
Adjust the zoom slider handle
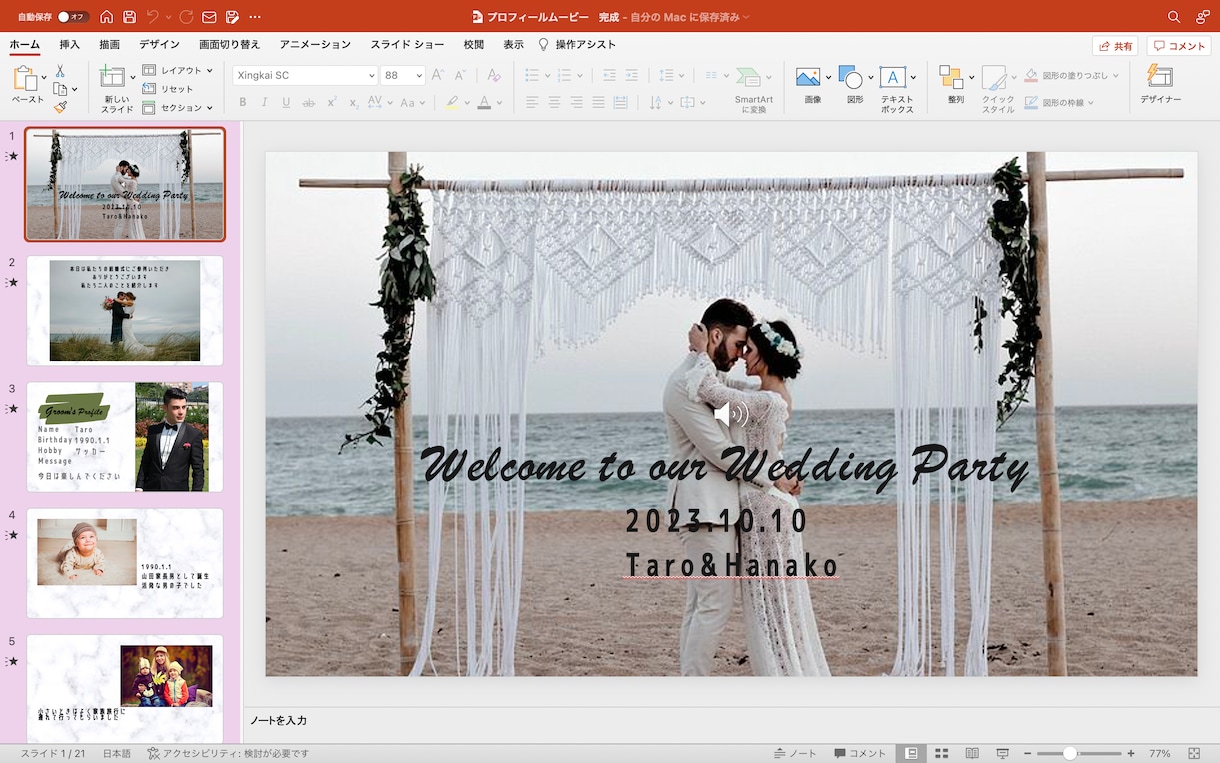pyautogui.click(x=1069, y=753)
